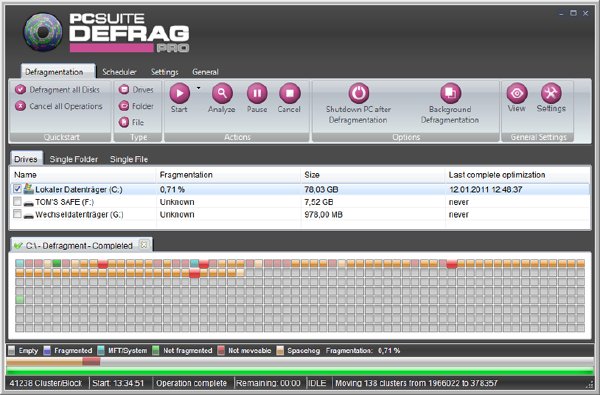The height and width of the screenshot is (395, 600).
Task: Click the 78,03 GB size cell
Action: (321, 189)
